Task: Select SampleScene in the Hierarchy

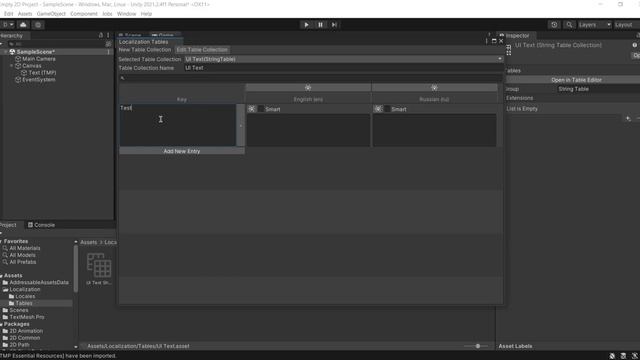Action: (x=36, y=52)
